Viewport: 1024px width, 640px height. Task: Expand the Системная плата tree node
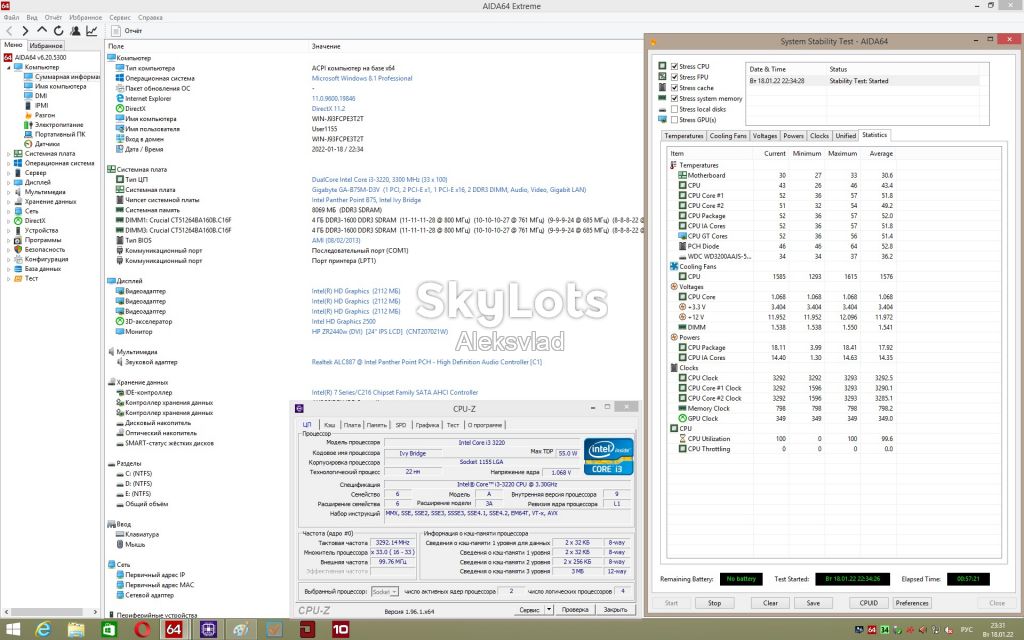click(8, 153)
